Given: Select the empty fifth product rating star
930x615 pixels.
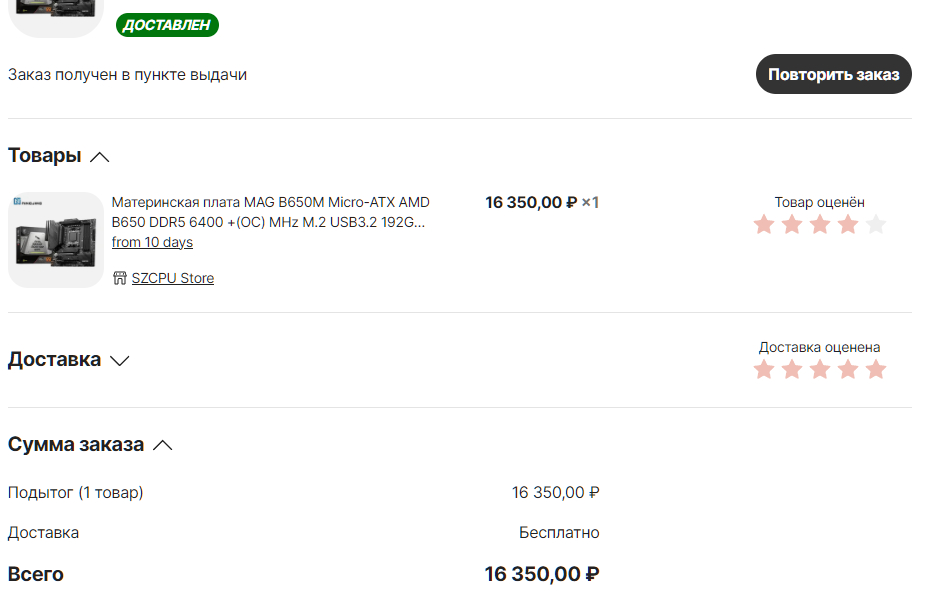Looking at the screenshot, I should [876, 224].
